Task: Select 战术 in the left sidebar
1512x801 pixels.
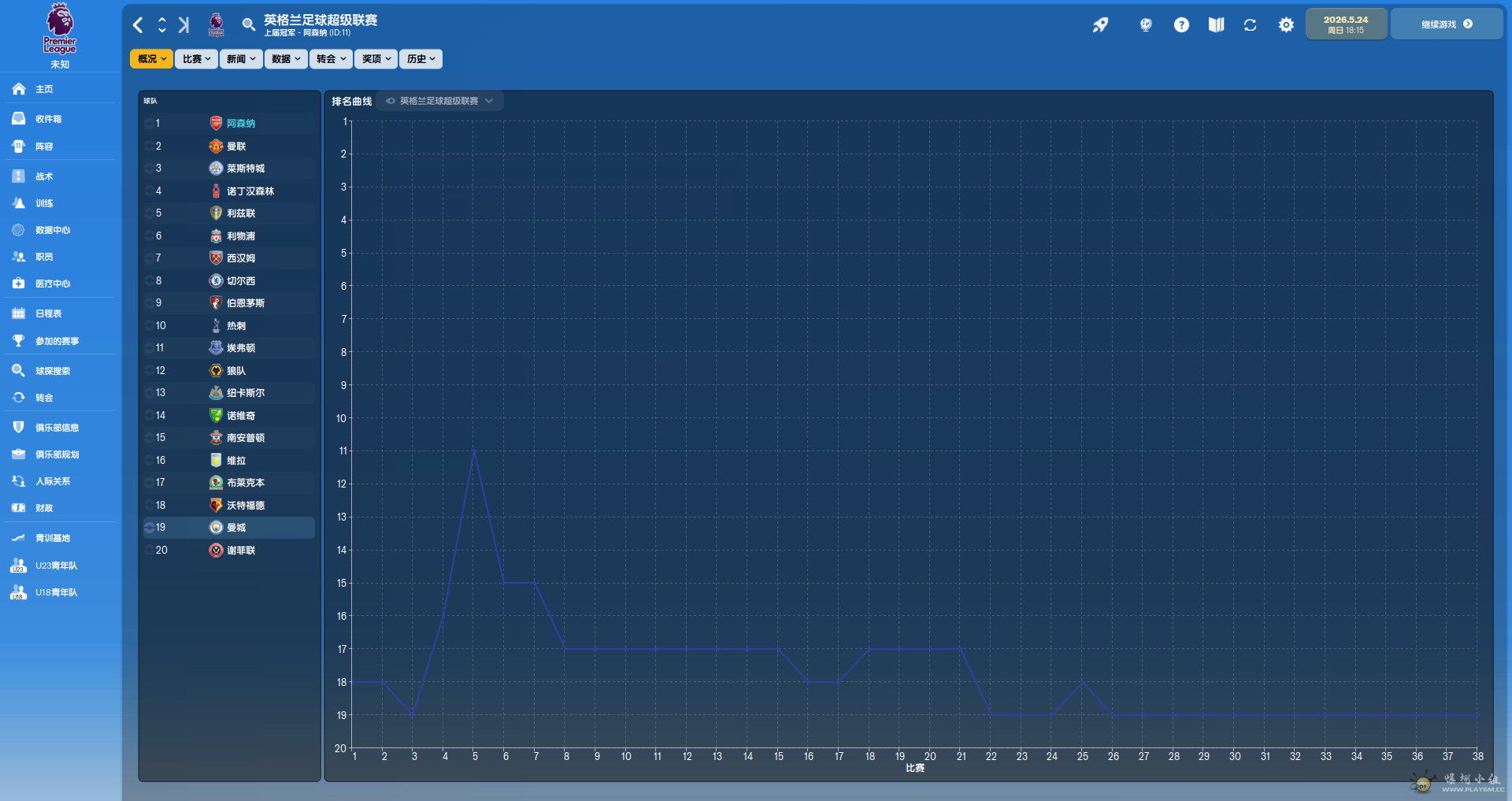Action: 44,176
